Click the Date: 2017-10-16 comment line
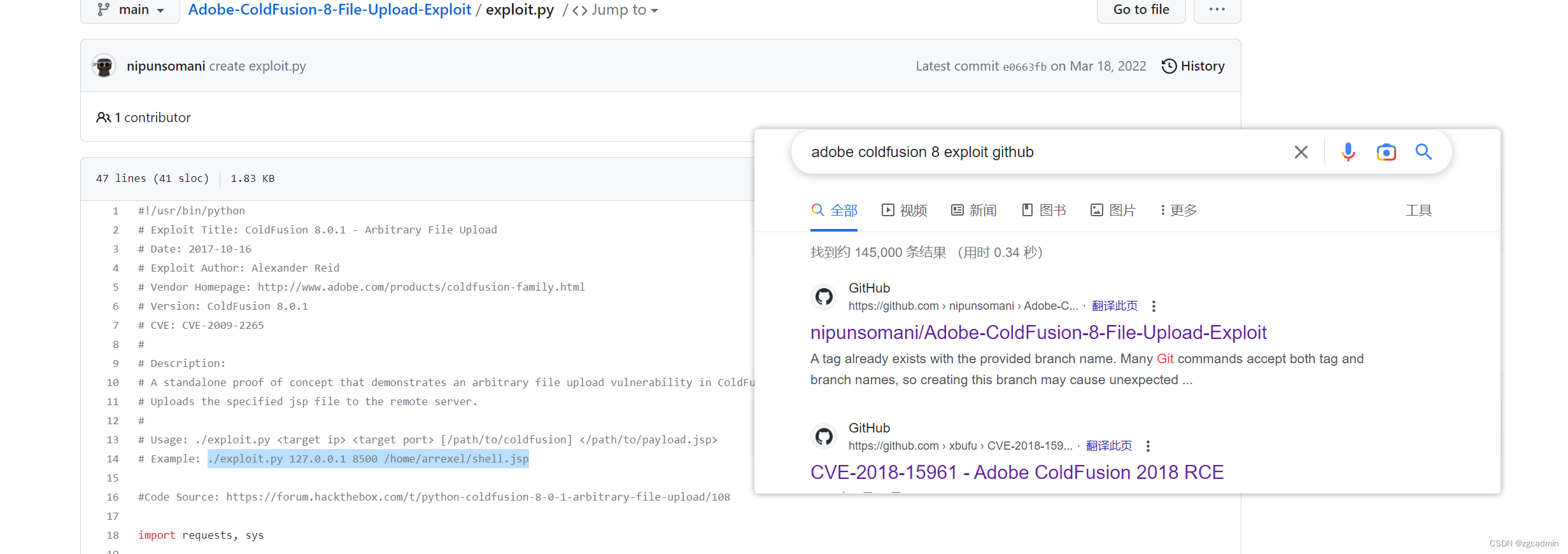Screen dimensions: 1568x554 (195, 249)
